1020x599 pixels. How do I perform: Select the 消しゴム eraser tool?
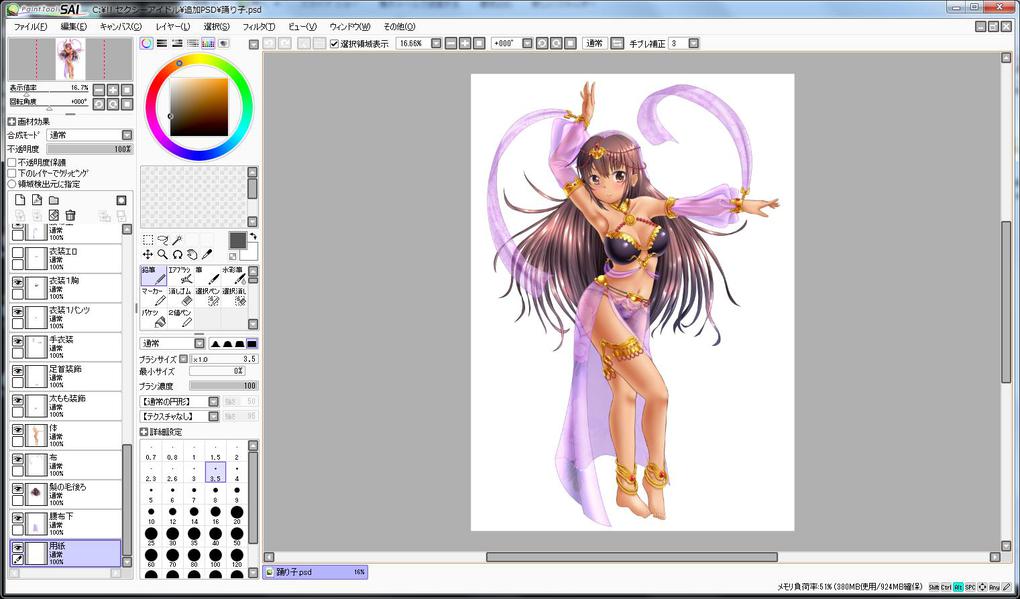point(180,297)
